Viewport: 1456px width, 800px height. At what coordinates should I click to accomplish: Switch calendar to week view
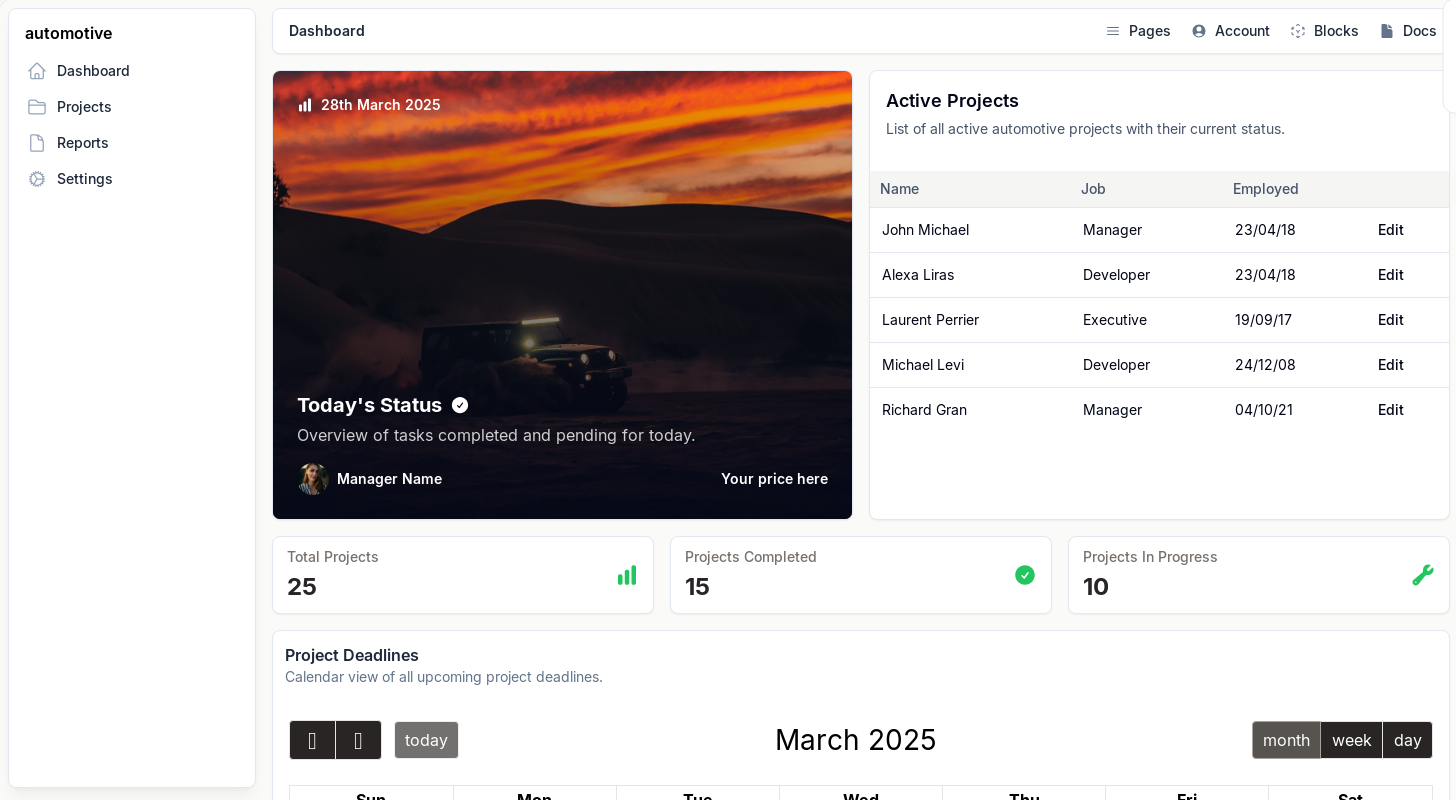coord(1351,740)
